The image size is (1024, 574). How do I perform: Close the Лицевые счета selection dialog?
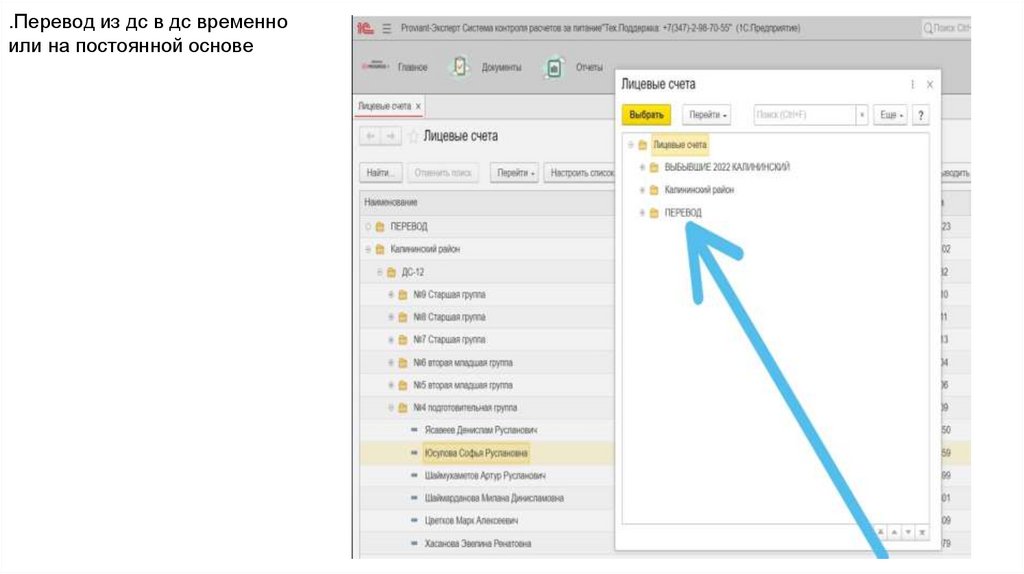[930, 84]
